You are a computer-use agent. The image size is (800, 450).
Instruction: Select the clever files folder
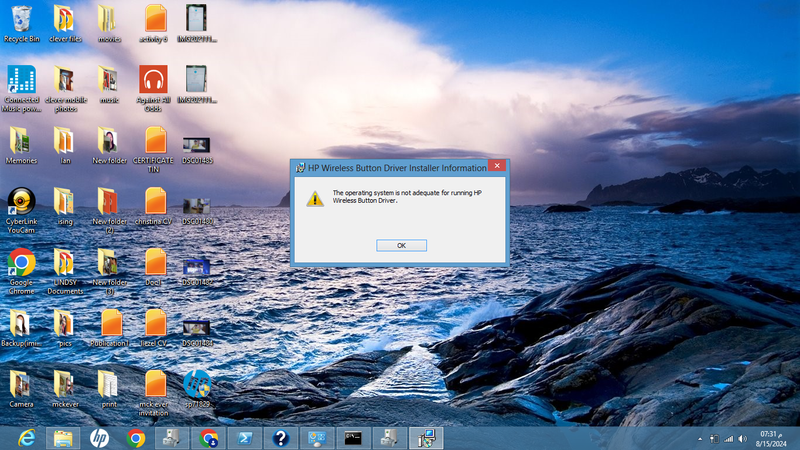[65, 23]
